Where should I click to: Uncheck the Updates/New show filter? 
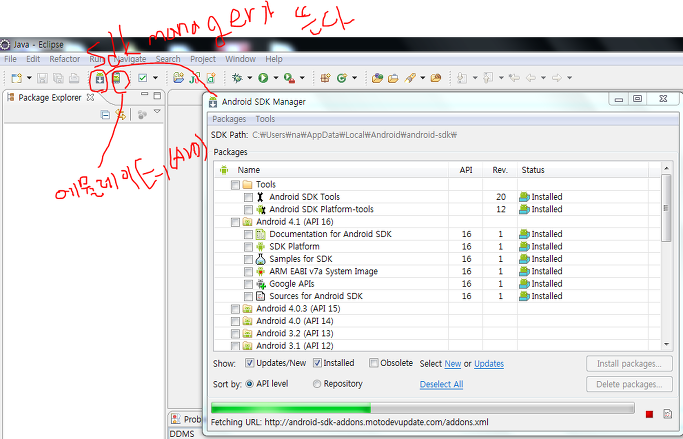pos(250,363)
